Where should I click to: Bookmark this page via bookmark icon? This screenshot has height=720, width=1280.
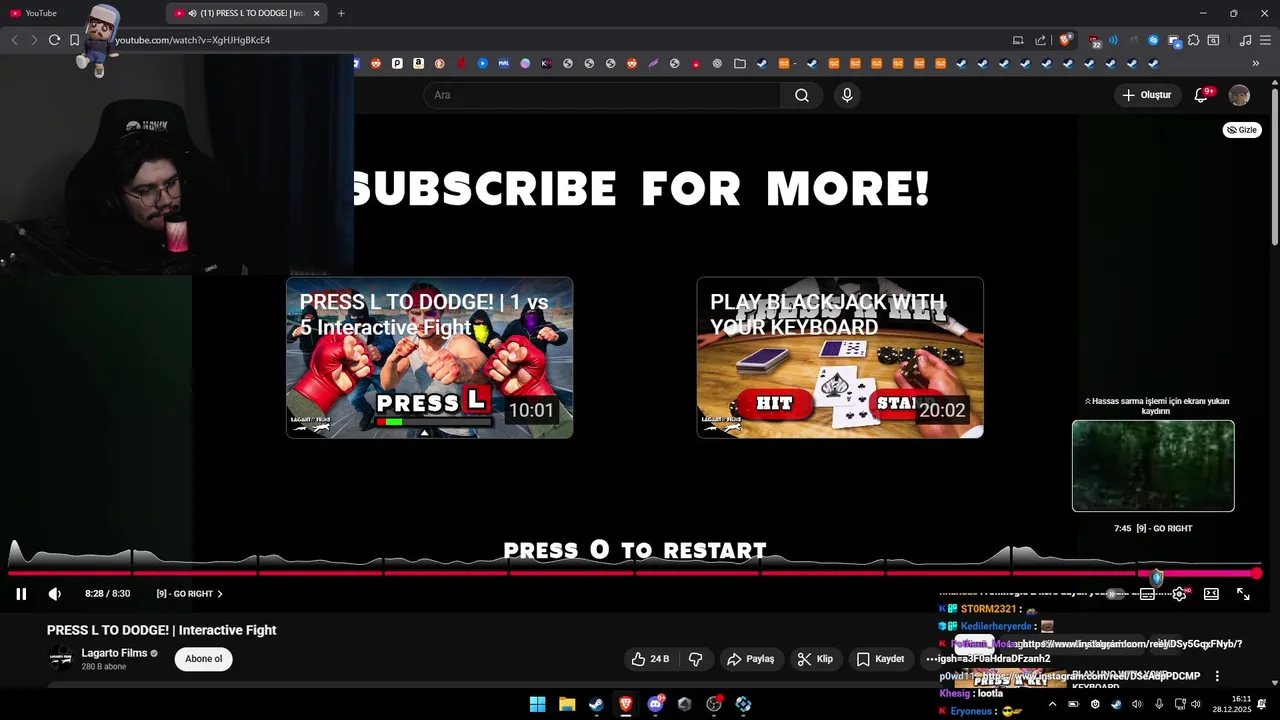pyautogui.click(x=74, y=40)
